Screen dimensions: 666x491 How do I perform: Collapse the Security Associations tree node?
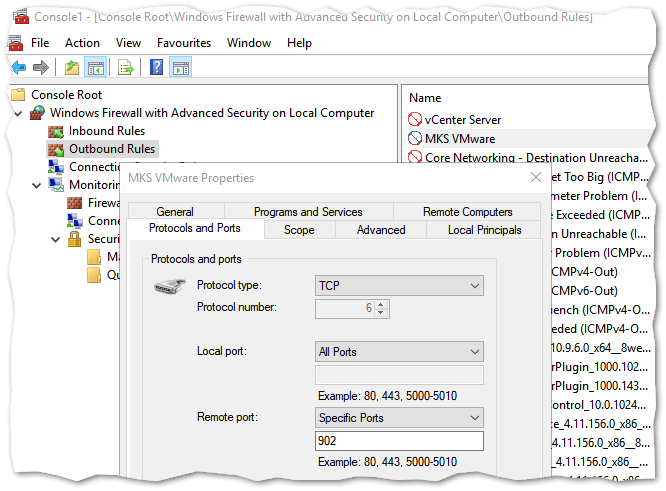click(56, 240)
